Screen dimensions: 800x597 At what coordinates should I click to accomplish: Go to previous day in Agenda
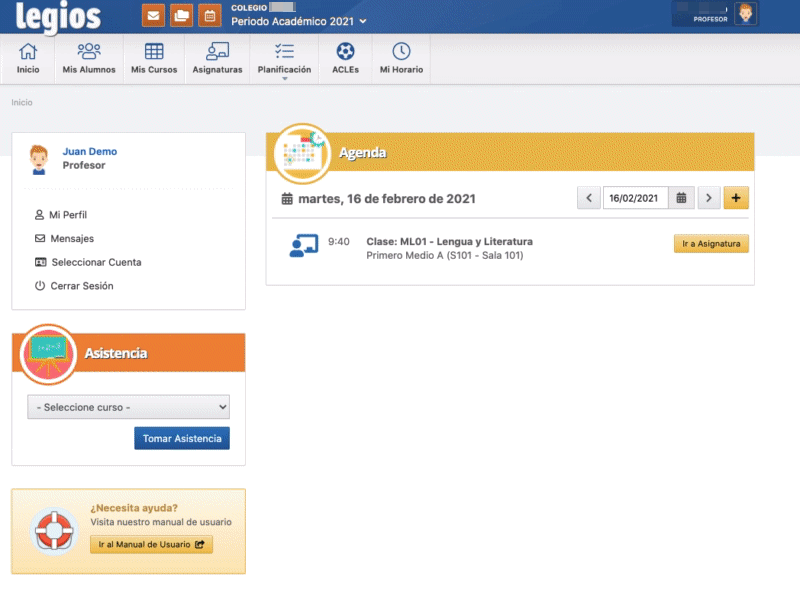(x=589, y=198)
